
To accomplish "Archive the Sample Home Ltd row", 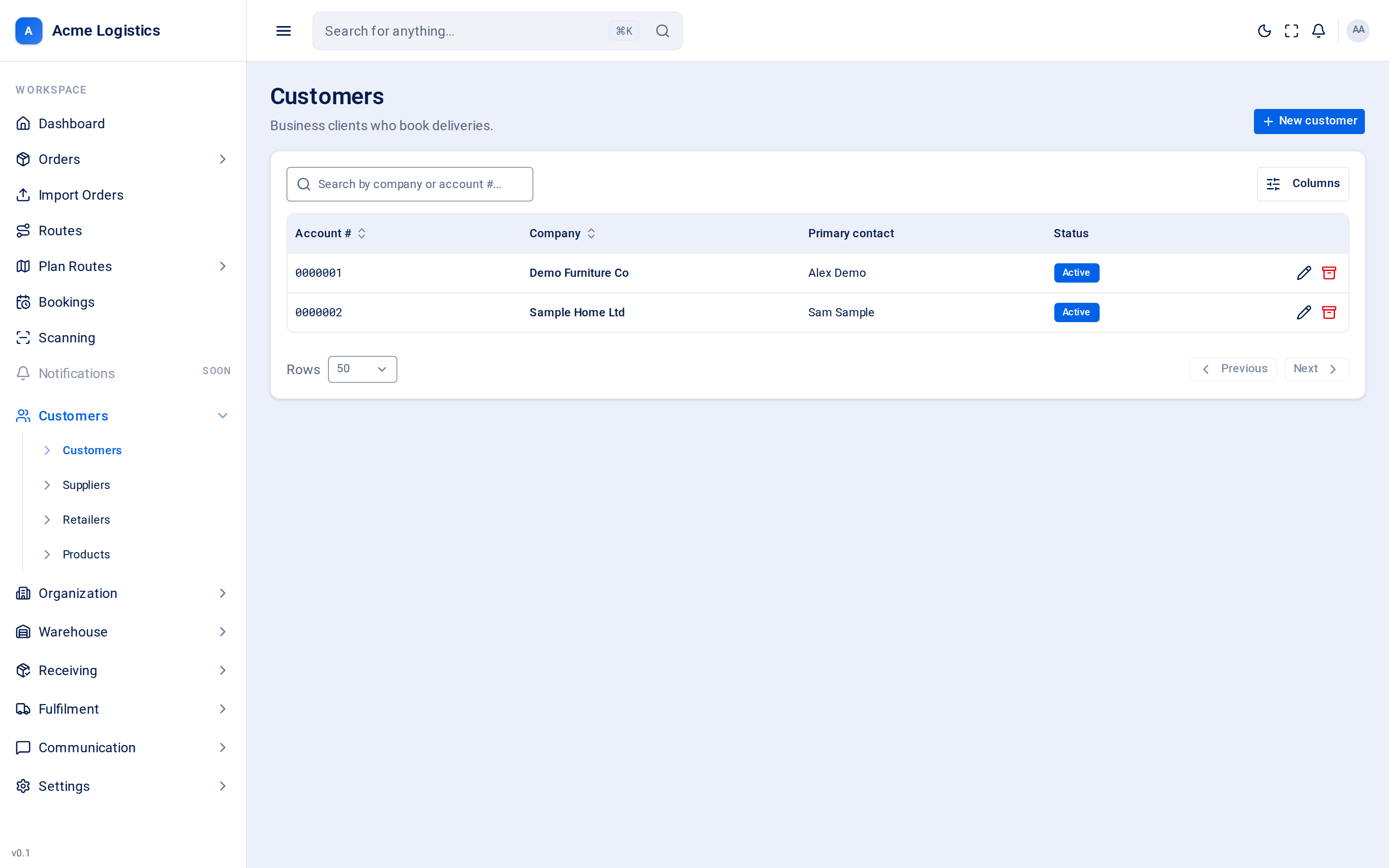I will 1329,312.
